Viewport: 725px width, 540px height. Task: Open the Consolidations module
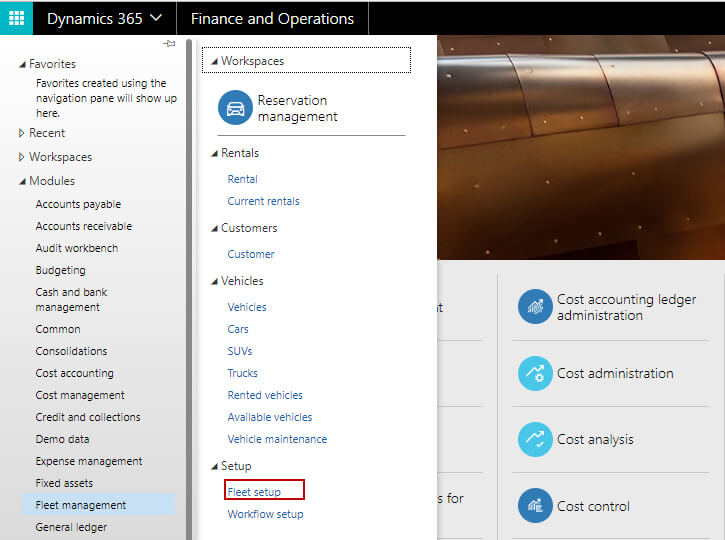pos(71,351)
